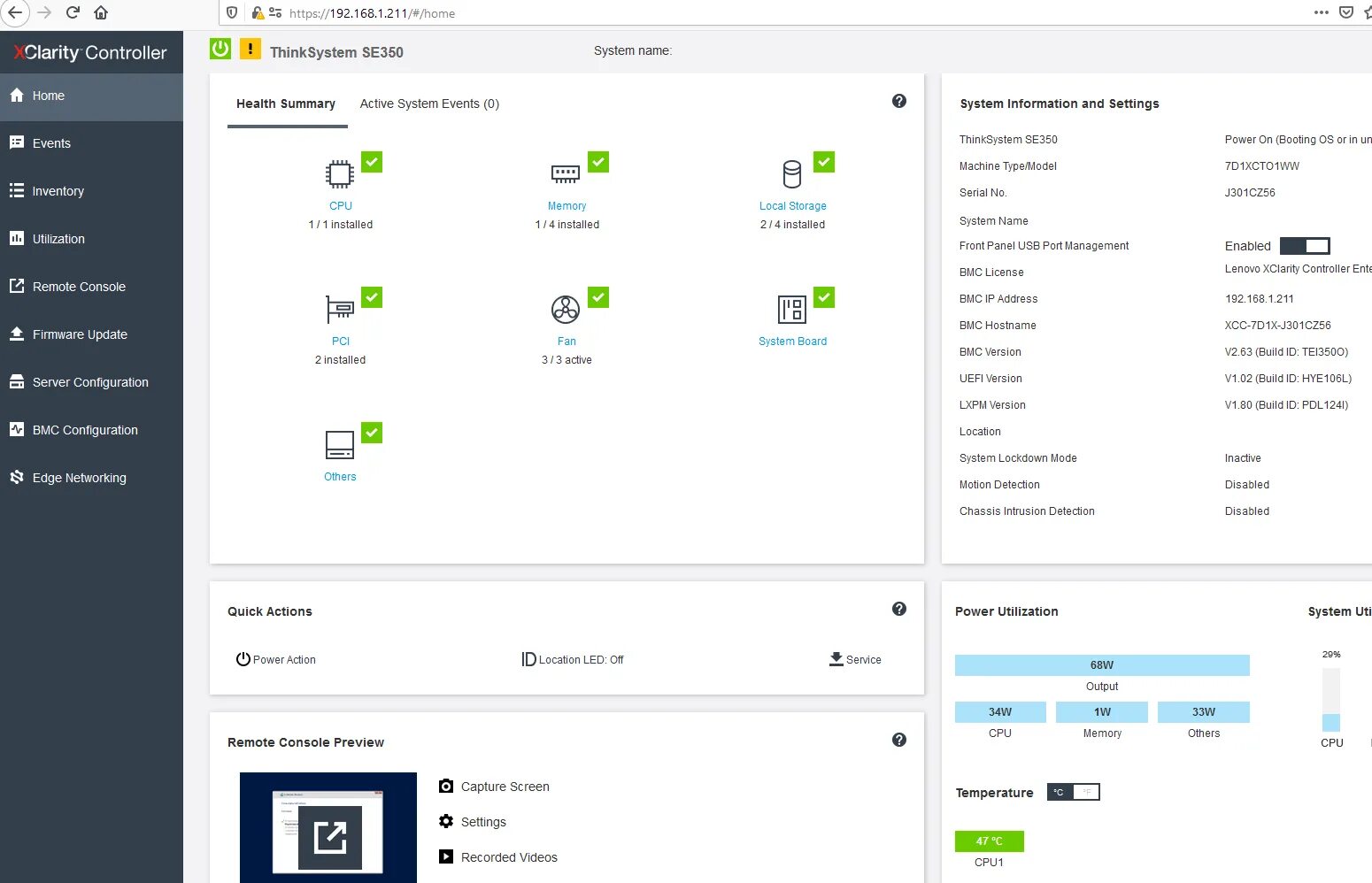1372x883 pixels.
Task: Click the Fan link label
Action: pos(567,342)
